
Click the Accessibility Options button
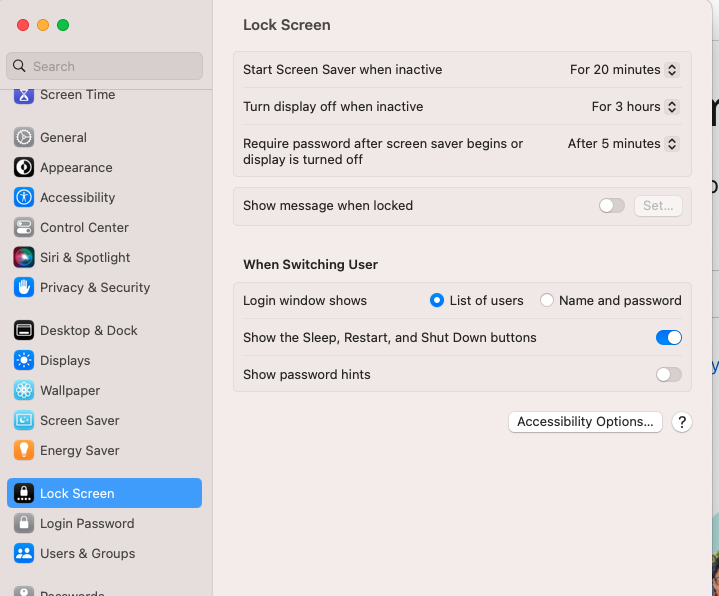[x=585, y=422]
